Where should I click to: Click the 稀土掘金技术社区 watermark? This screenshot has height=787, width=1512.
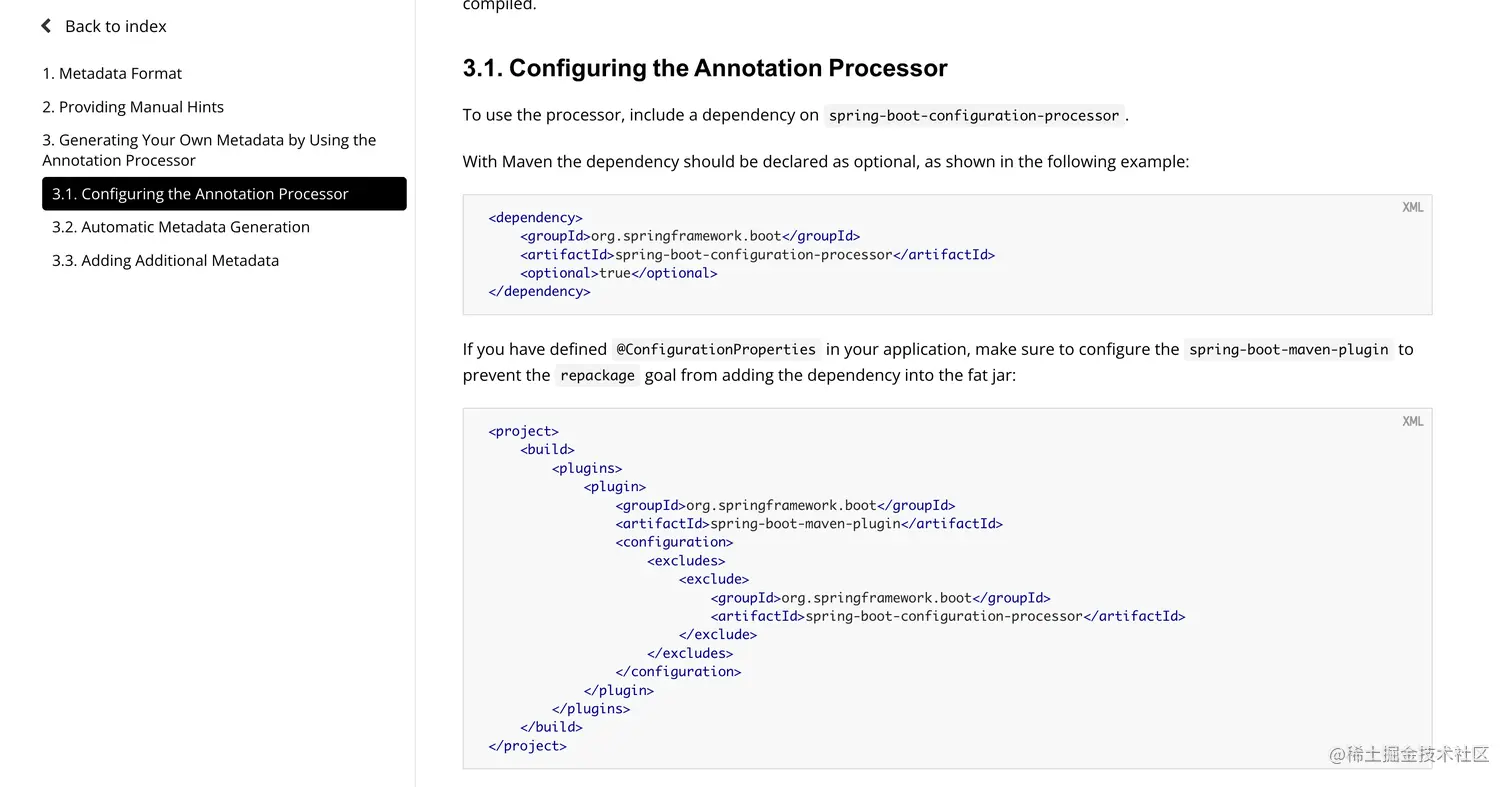pos(1409,755)
